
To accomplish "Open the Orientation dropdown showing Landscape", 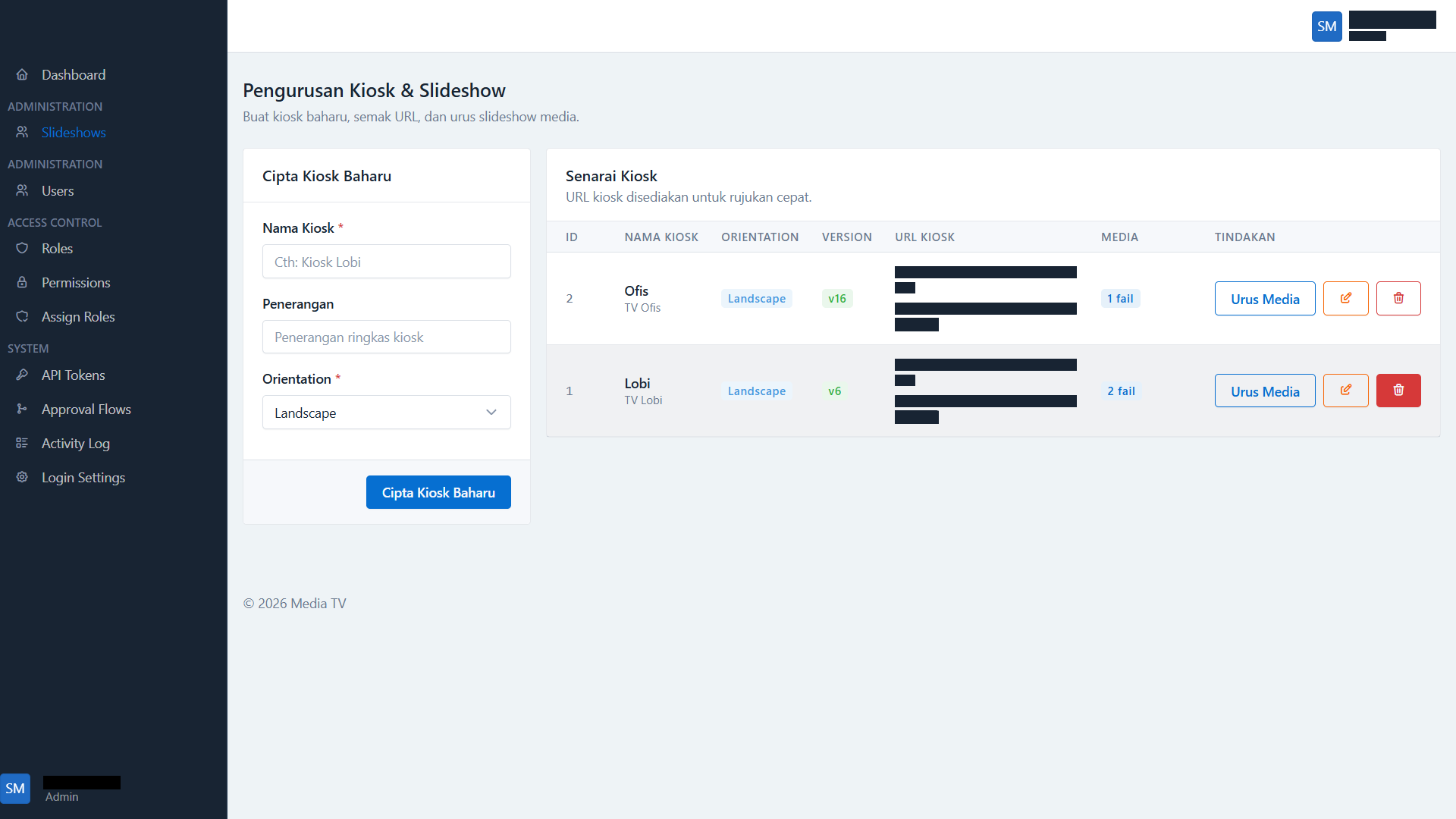I will tap(387, 413).
